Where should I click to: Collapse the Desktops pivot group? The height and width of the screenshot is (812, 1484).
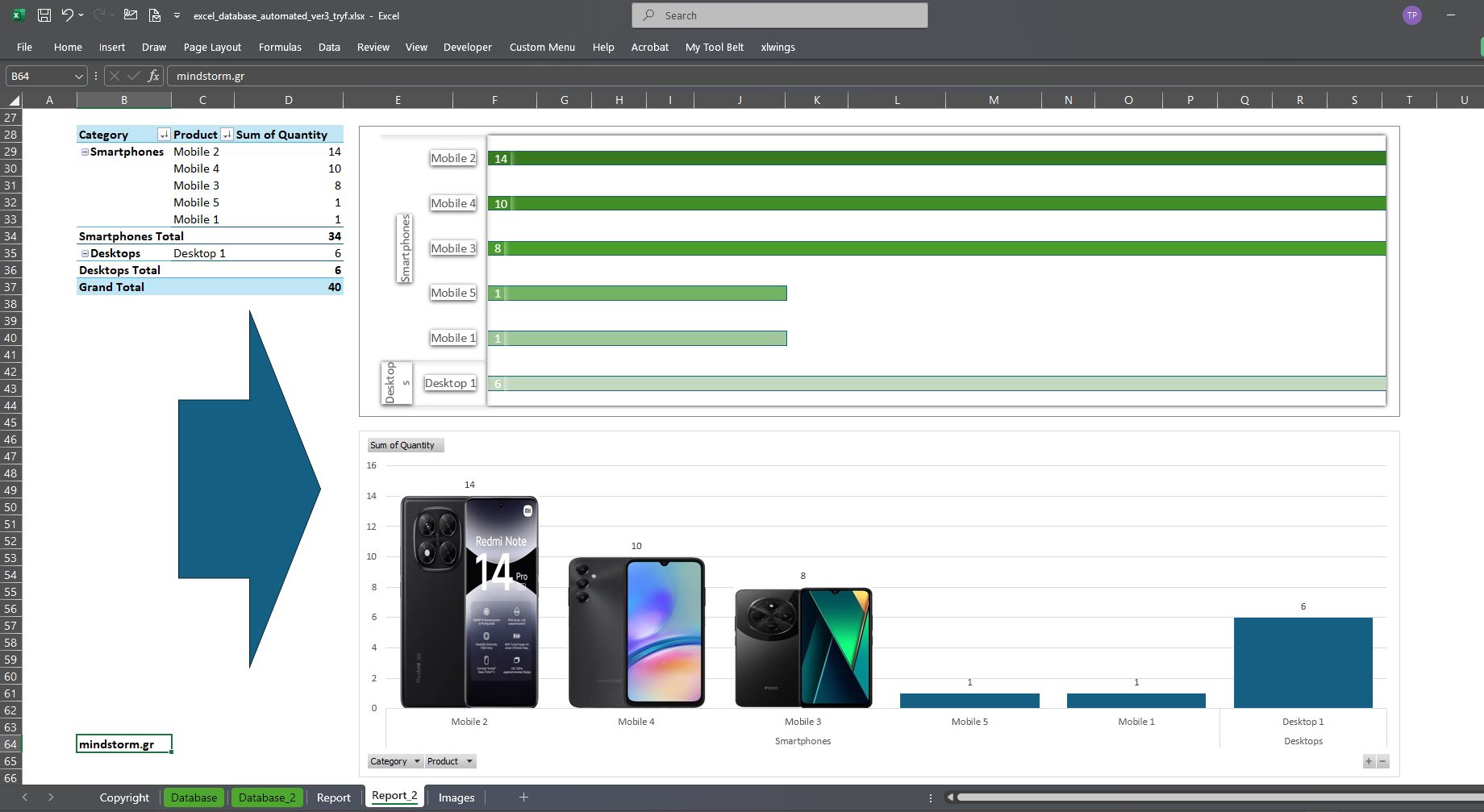(85, 253)
